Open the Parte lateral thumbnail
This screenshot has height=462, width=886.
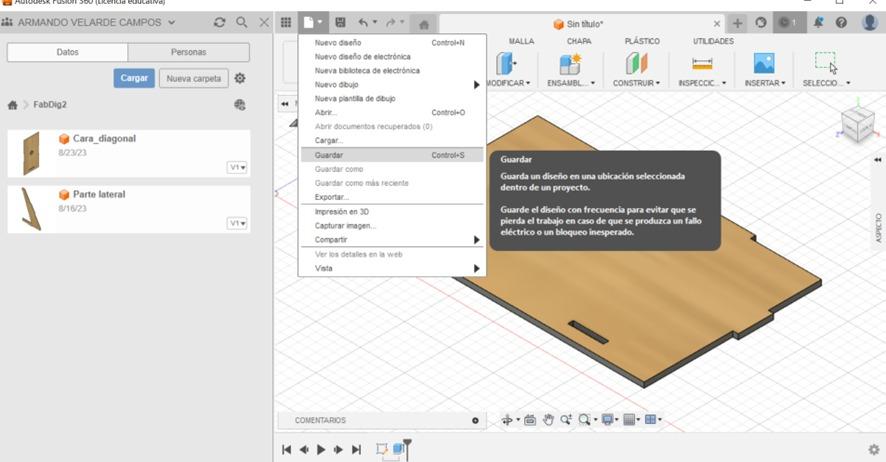(x=31, y=209)
